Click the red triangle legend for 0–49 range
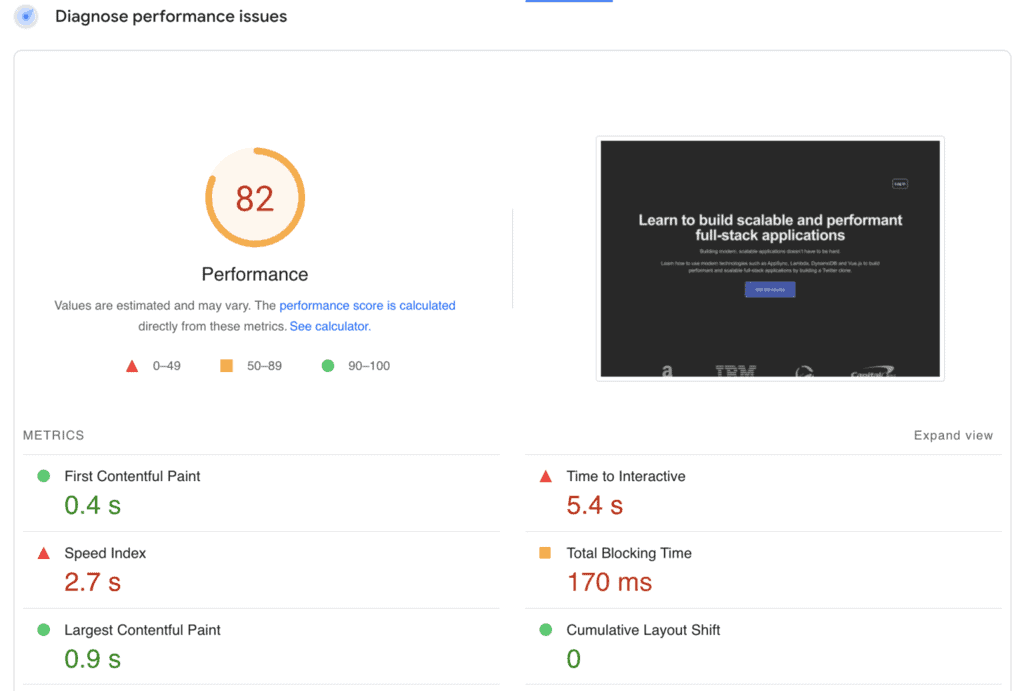The height and width of the screenshot is (691, 1024). point(132,365)
